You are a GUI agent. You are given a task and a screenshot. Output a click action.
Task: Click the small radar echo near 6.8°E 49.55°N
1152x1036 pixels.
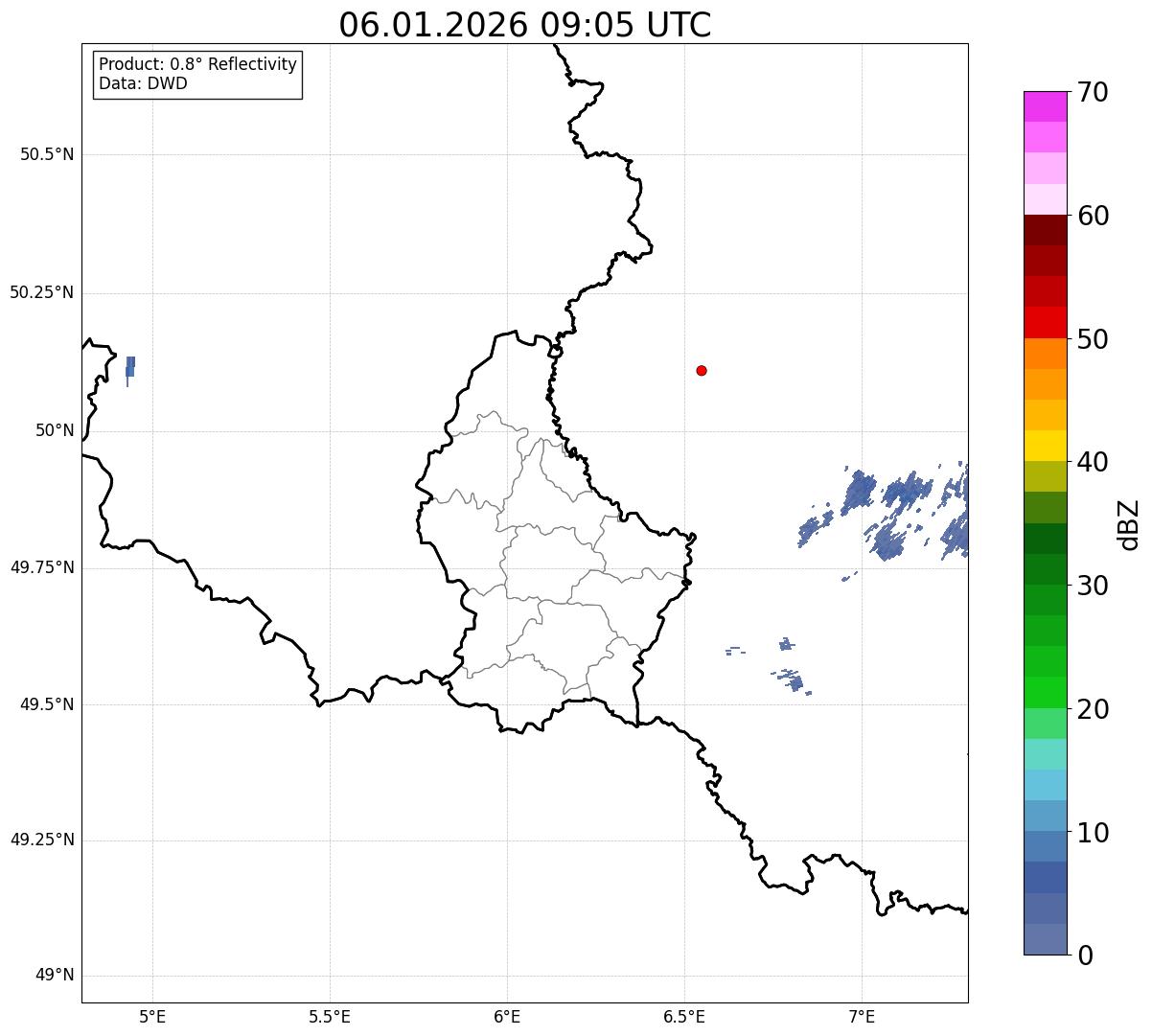pos(792,679)
